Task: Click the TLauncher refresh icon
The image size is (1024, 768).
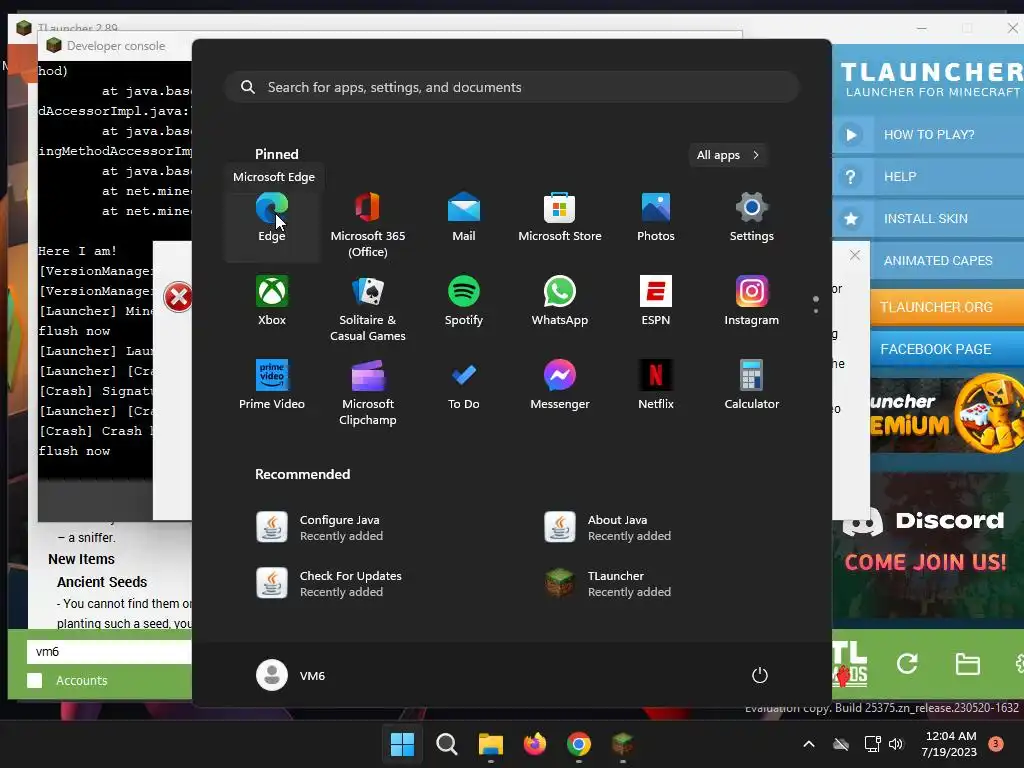Action: click(907, 664)
